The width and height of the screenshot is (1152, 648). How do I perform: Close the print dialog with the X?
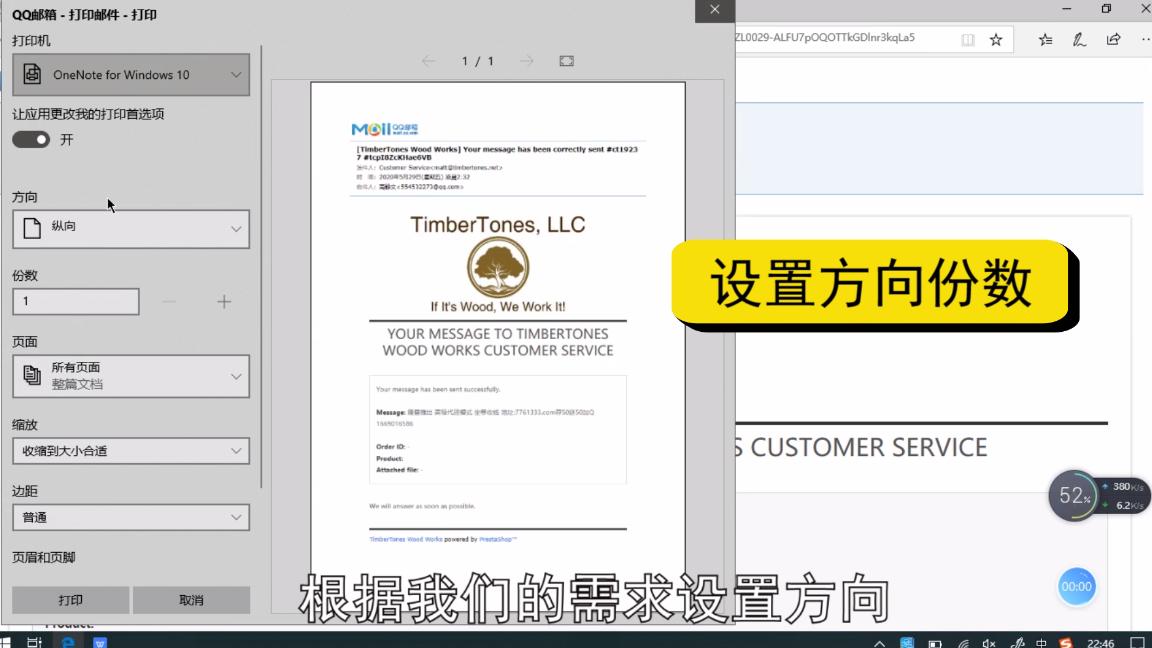(715, 10)
